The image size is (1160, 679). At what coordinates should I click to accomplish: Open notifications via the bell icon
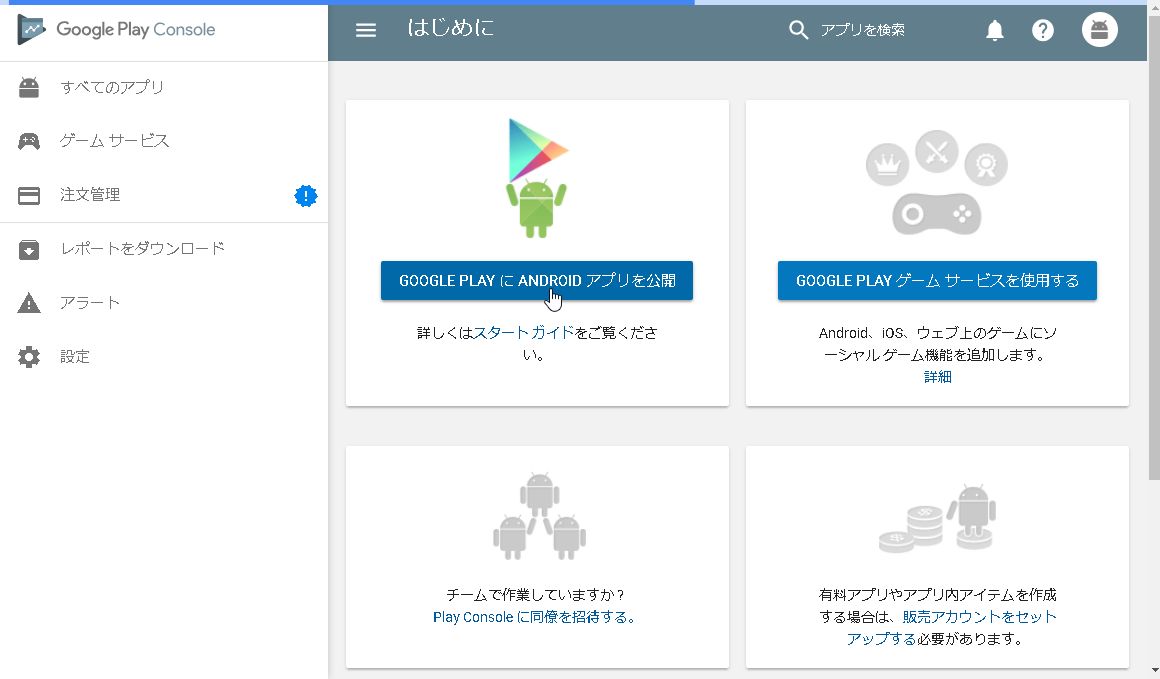pyautogui.click(x=993, y=30)
